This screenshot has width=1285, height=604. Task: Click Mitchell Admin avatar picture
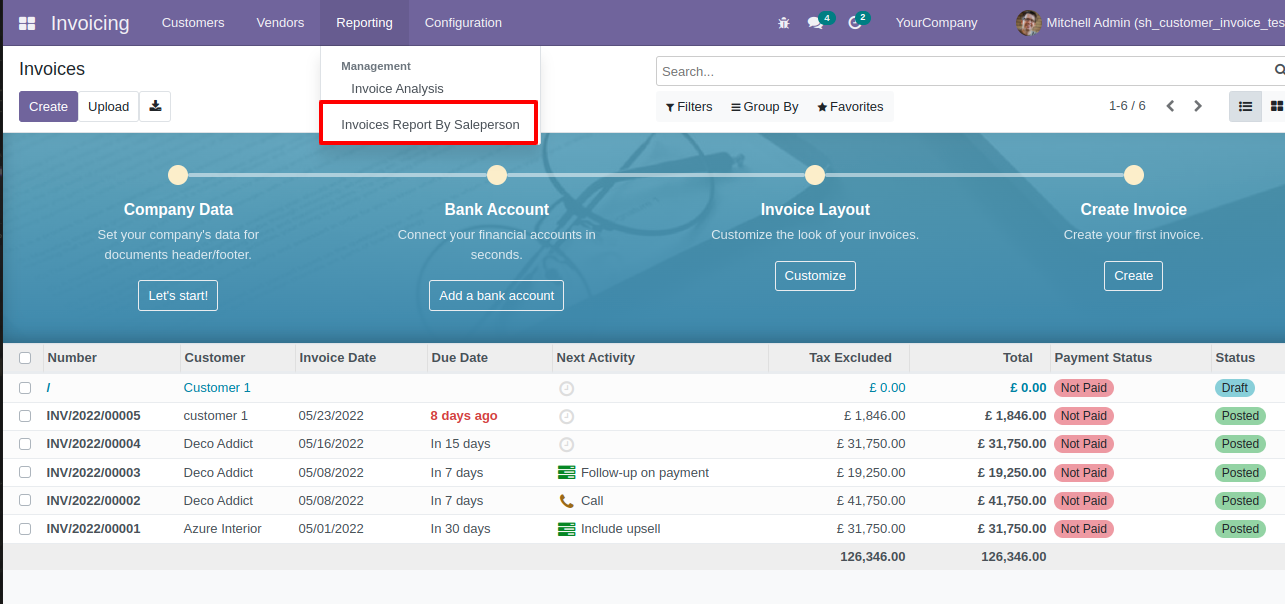pyautogui.click(x=1028, y=23)
